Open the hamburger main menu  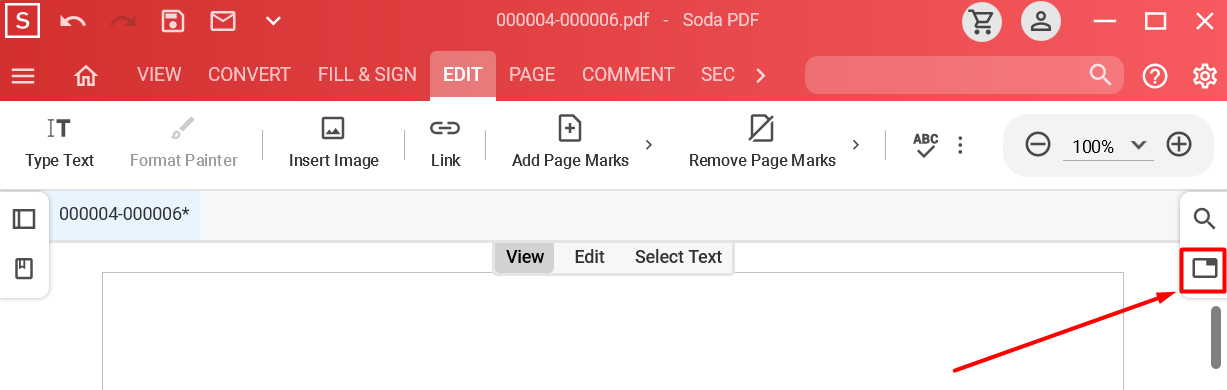23,75
